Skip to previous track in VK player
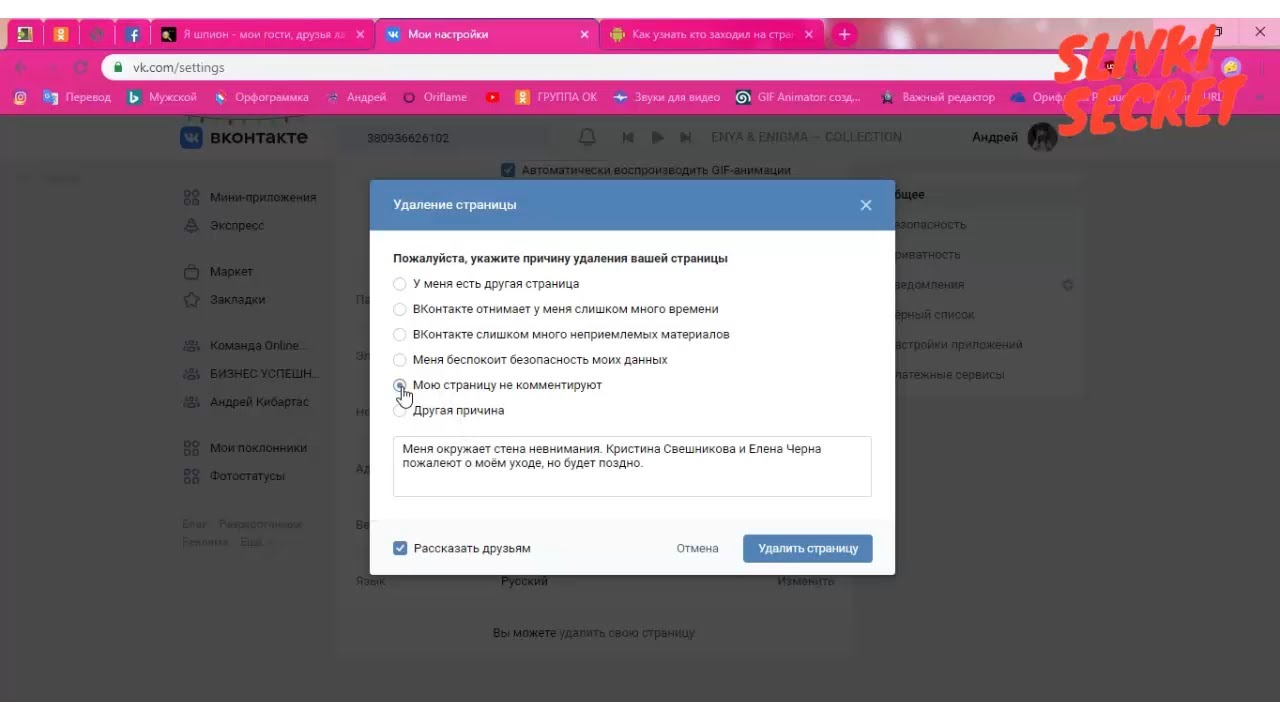 click(628, 137)
